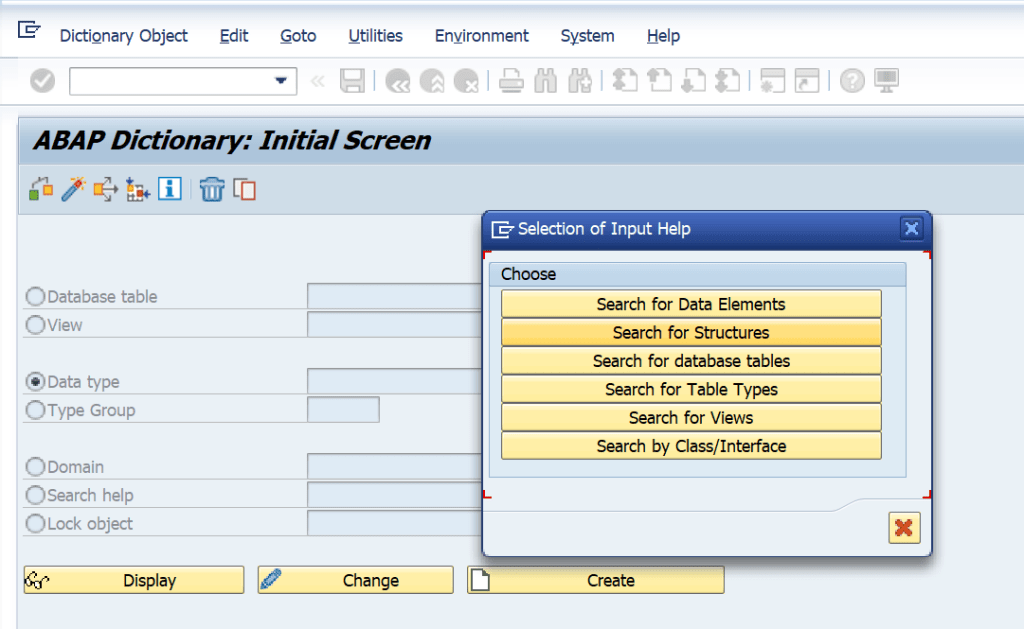
Task: Click the trash delete icon
Action: click(211, 188)
